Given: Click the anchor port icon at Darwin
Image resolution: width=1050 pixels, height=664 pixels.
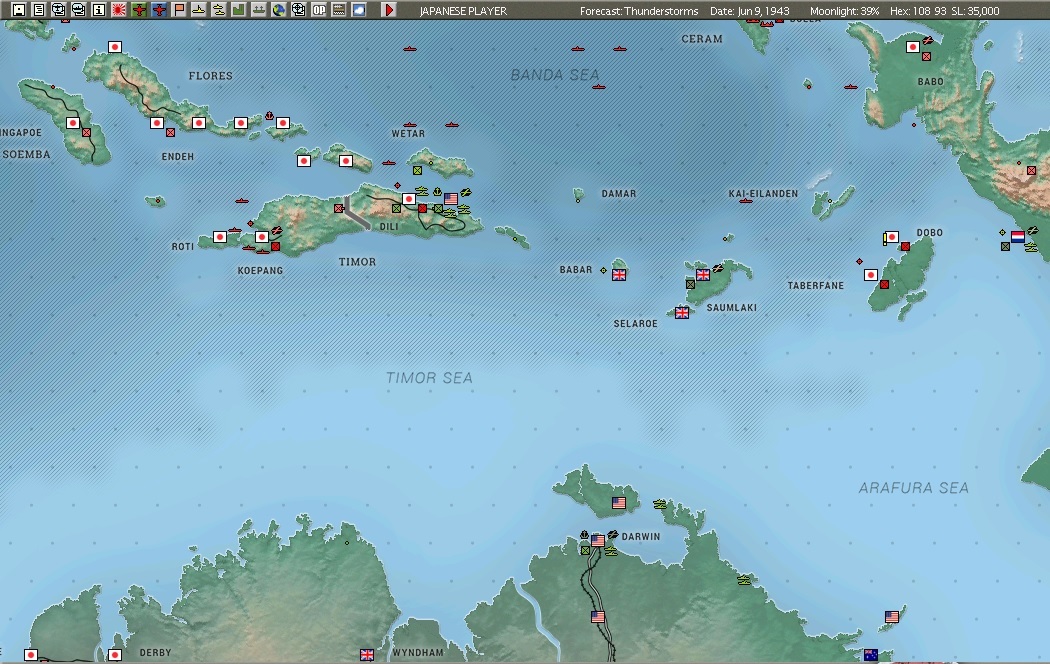Looking at the screenshot, I should click(585, 535).
